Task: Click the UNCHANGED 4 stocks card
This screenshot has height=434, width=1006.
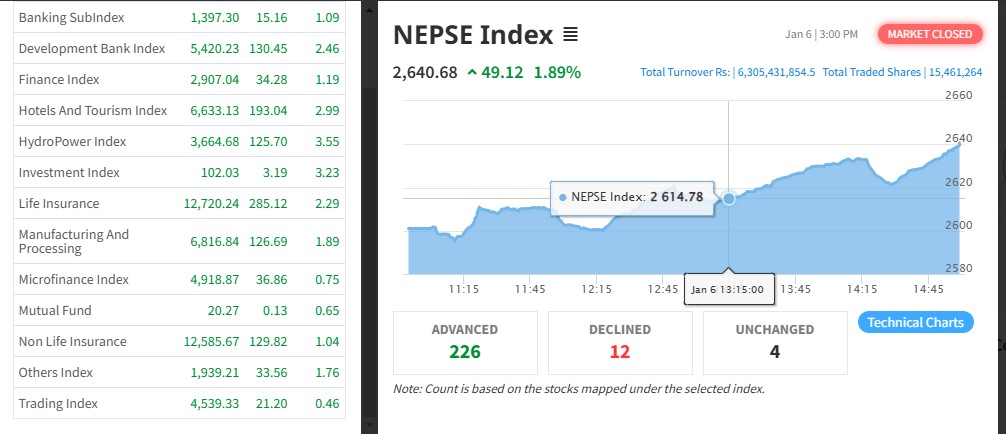Action: 775,341
